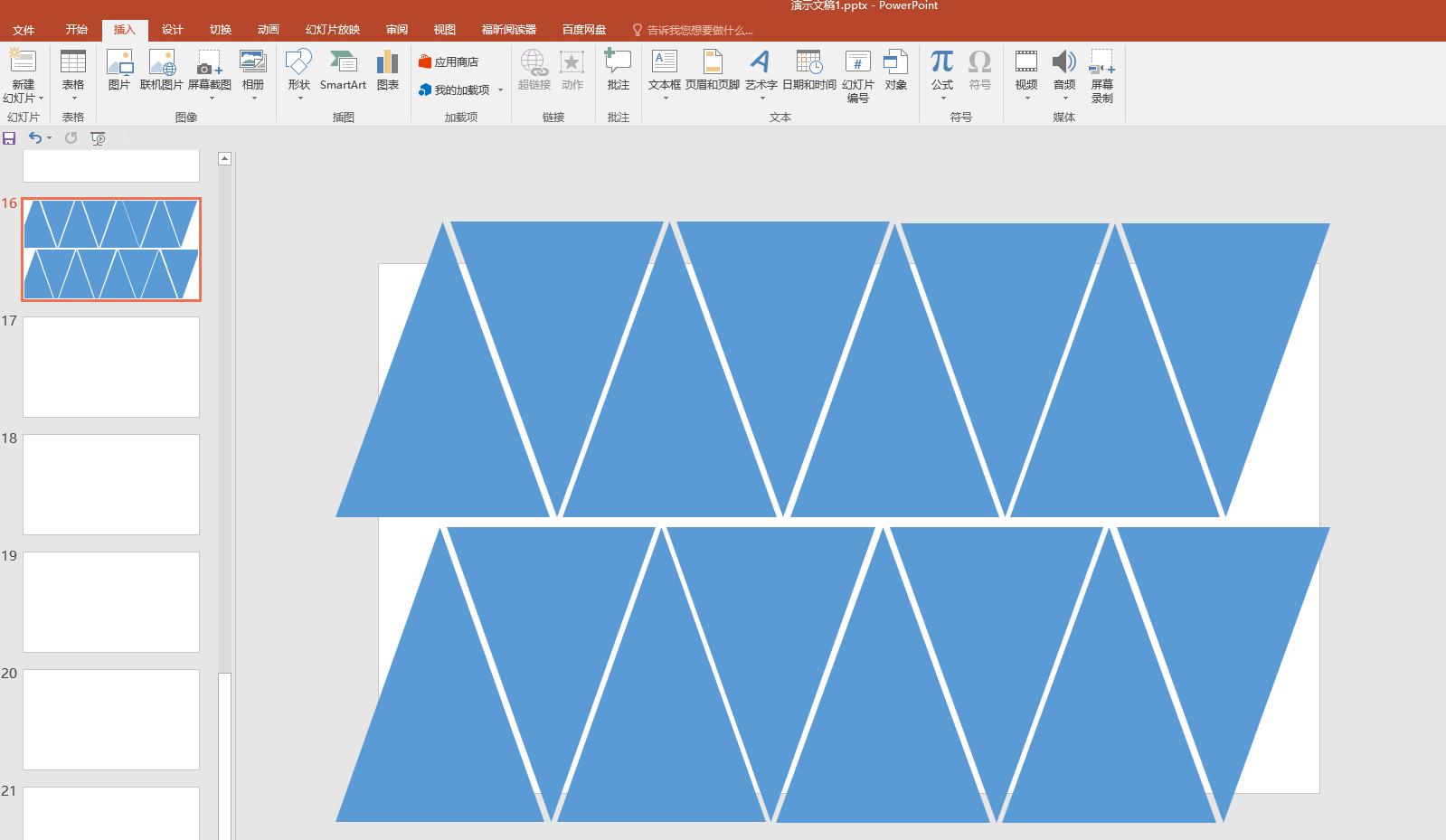This screenshot has width=1446, height=840.
Task: Insert an object with 对象
Action: click(x=896, y=70)
